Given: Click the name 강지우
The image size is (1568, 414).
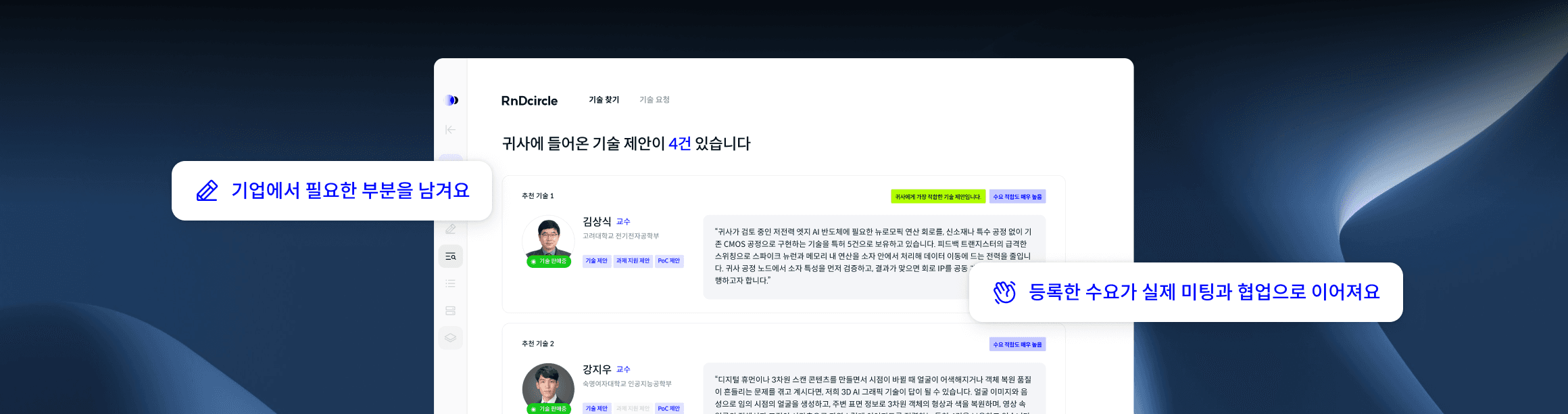Looking at the screenshot, I should click(597, 369).
